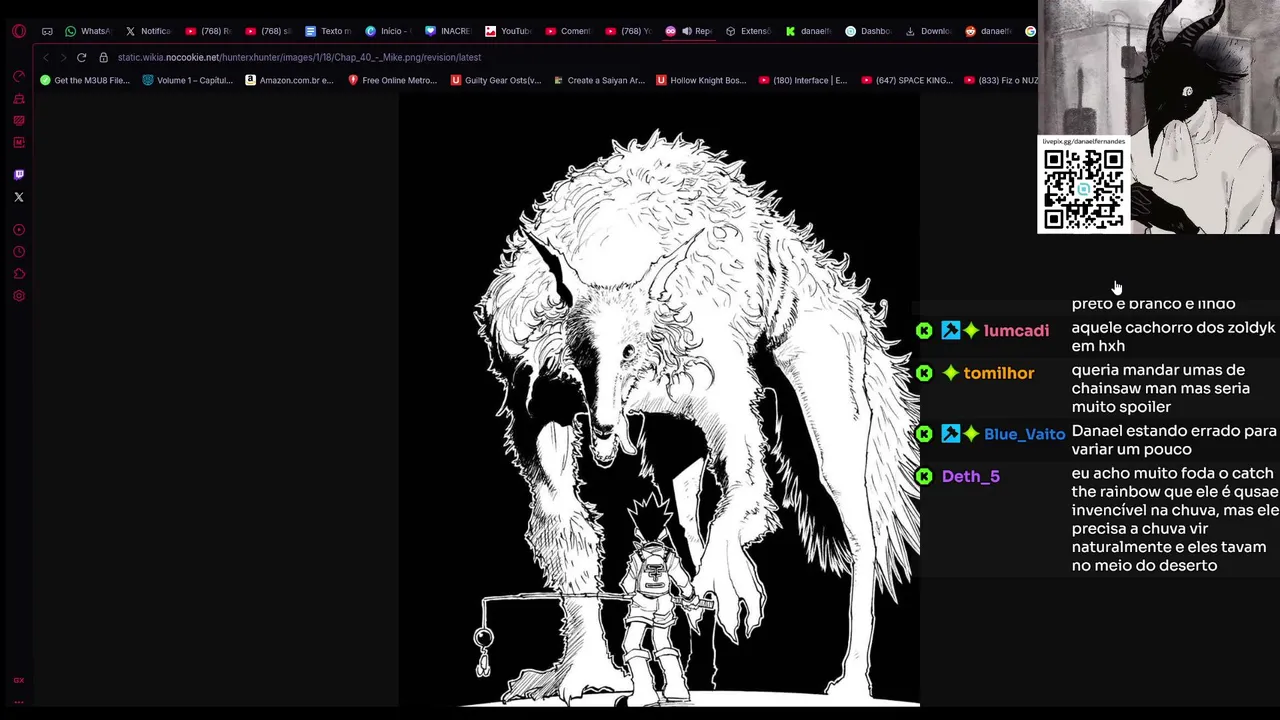This screenshot has width=1280, height=720.
Task: Open the Create a Saiyan Ar bookmark
Action: pyautogui.click(x=598, y=80)
